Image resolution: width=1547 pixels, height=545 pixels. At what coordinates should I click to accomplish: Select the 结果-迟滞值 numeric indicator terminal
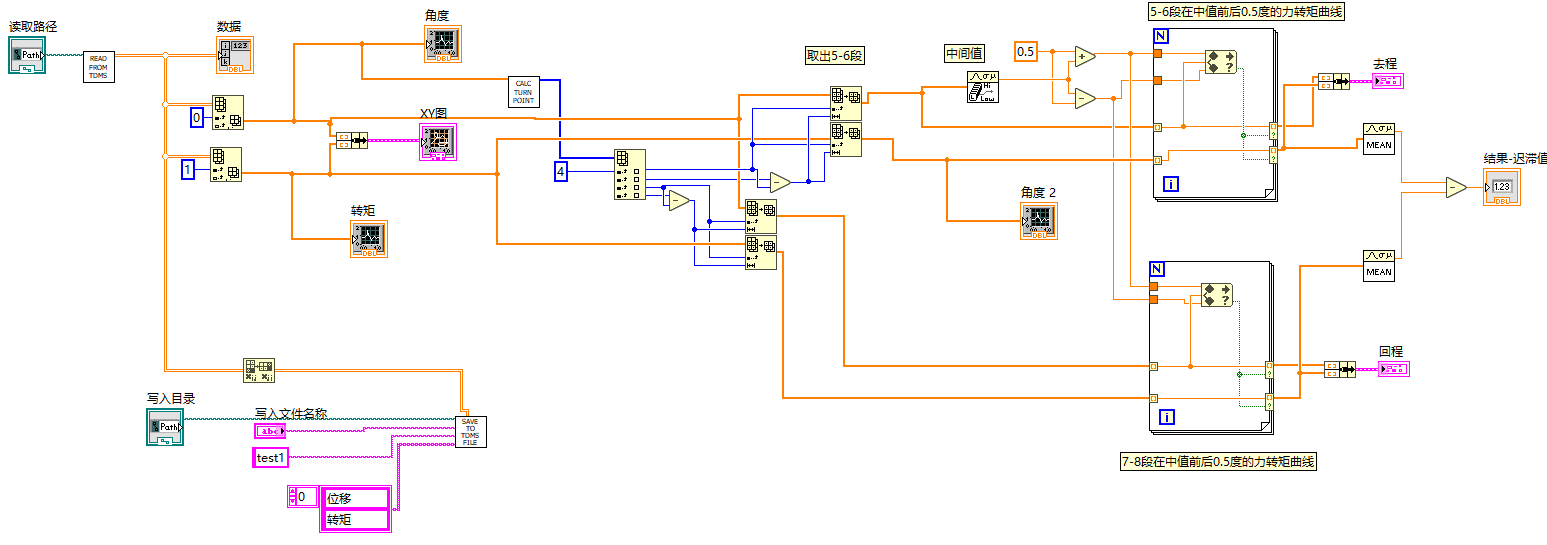click(1502, 188)
